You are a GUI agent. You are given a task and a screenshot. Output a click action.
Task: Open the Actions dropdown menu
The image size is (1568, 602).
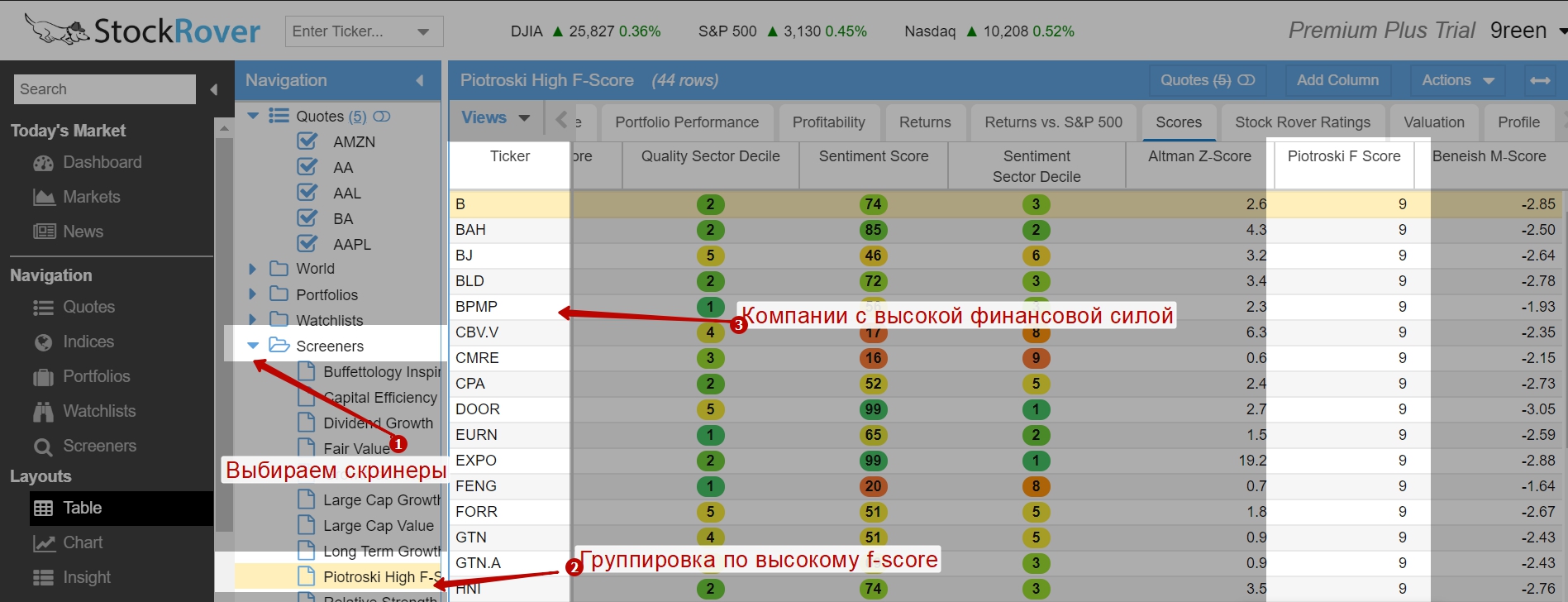pos(1457,80)
